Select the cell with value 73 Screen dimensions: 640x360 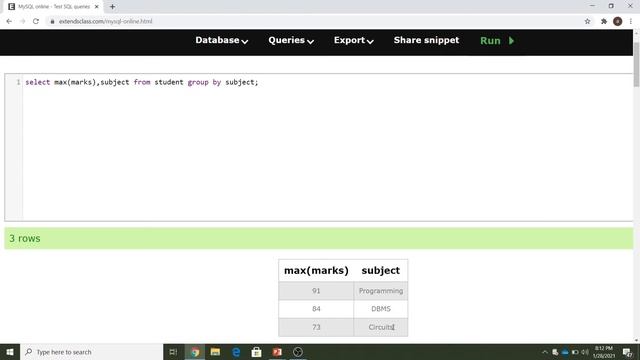pos(316,327)
